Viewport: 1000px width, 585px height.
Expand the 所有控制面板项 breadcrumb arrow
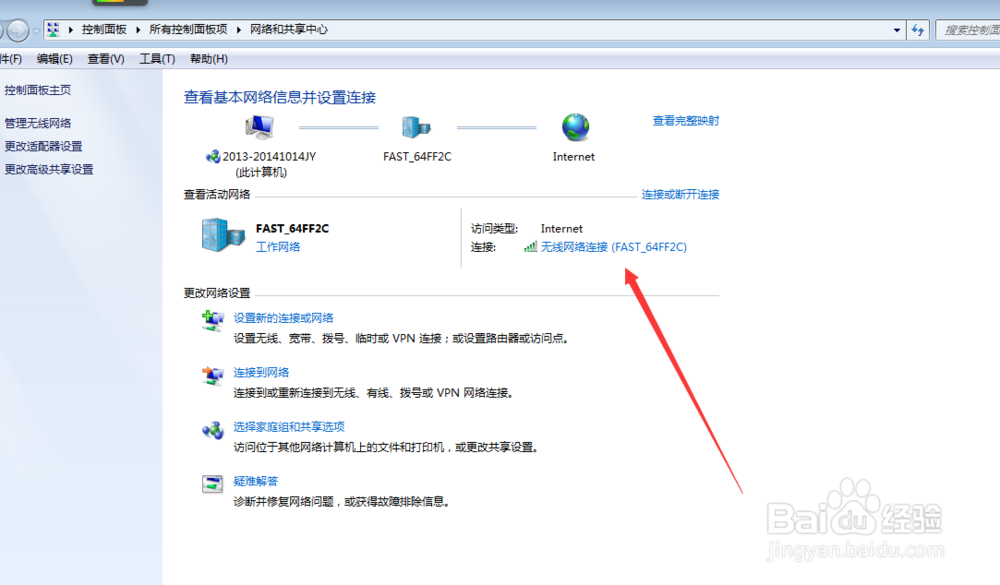click(239, 30)
